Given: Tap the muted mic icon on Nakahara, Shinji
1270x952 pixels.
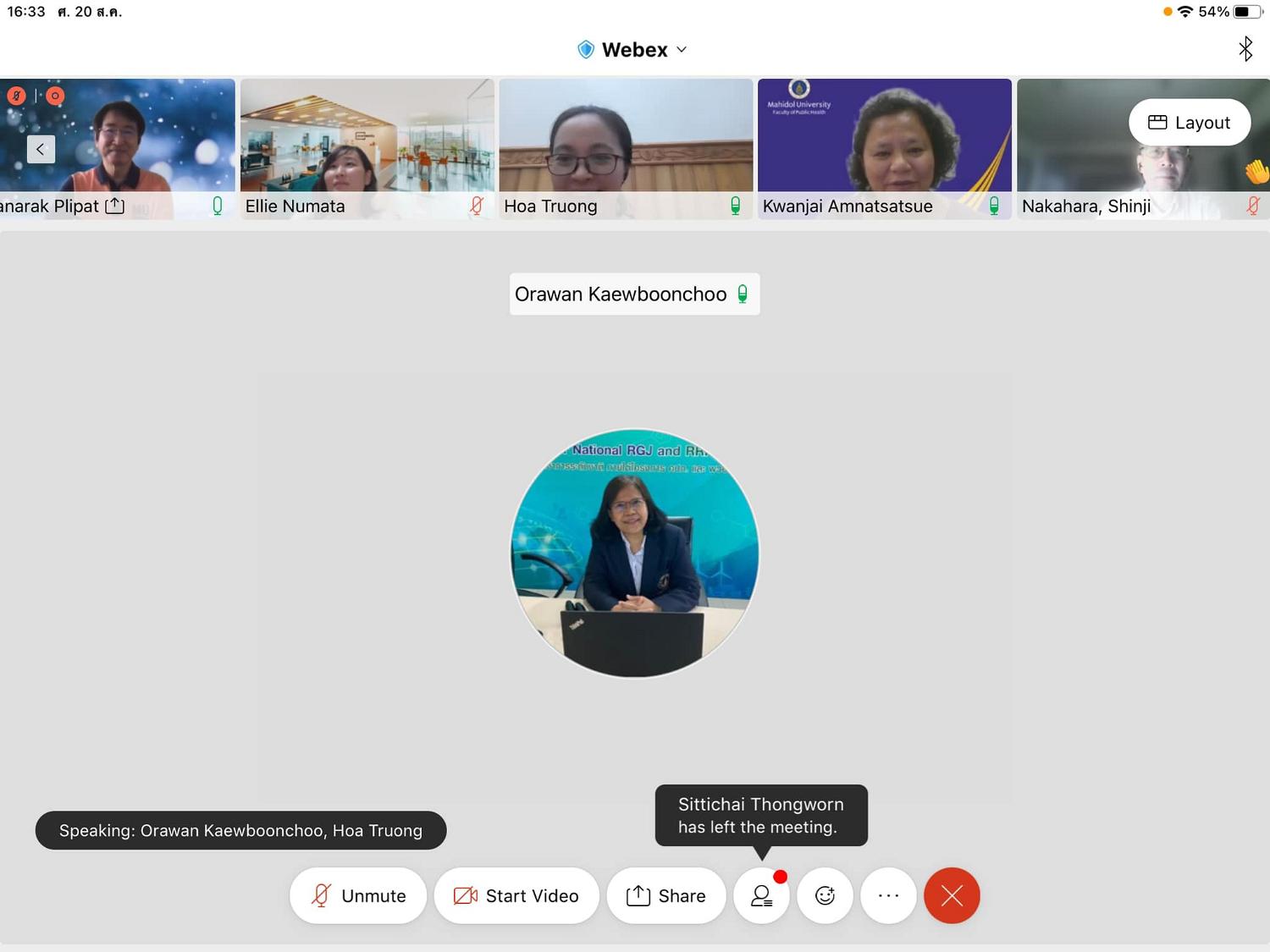Looking at the screenshot, I should tap(1254, 206).
